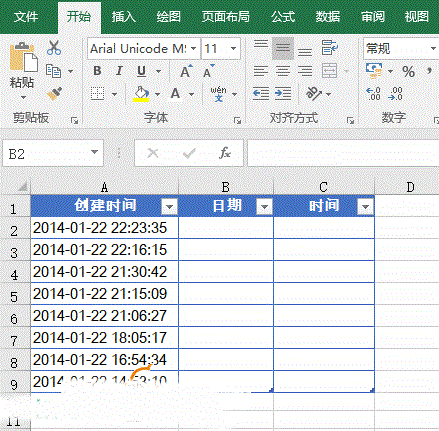This screenshot has width=439, height=431.
Task: Select column C header
Action: click(324, 187)
